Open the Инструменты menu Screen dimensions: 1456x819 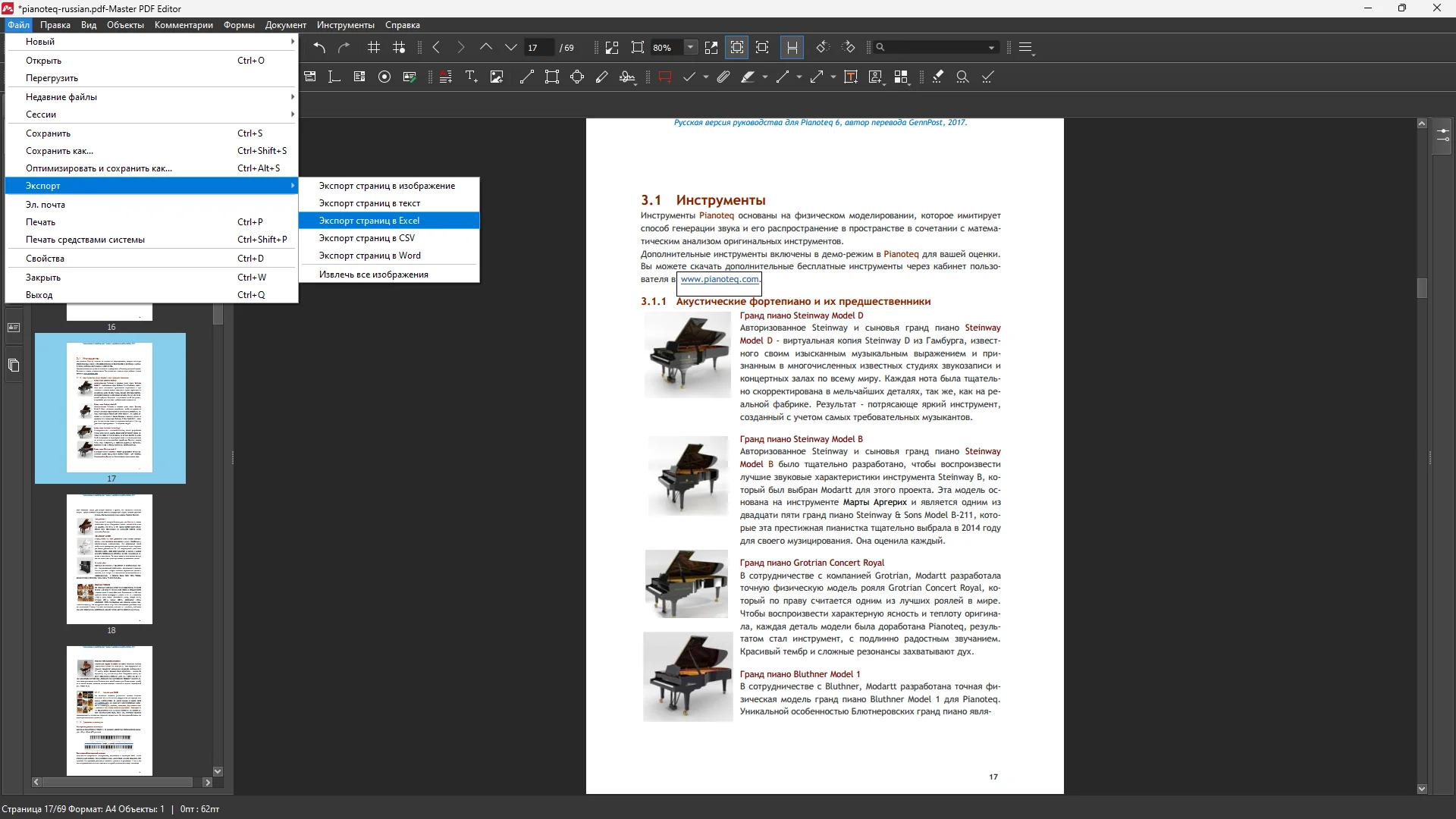345,25
